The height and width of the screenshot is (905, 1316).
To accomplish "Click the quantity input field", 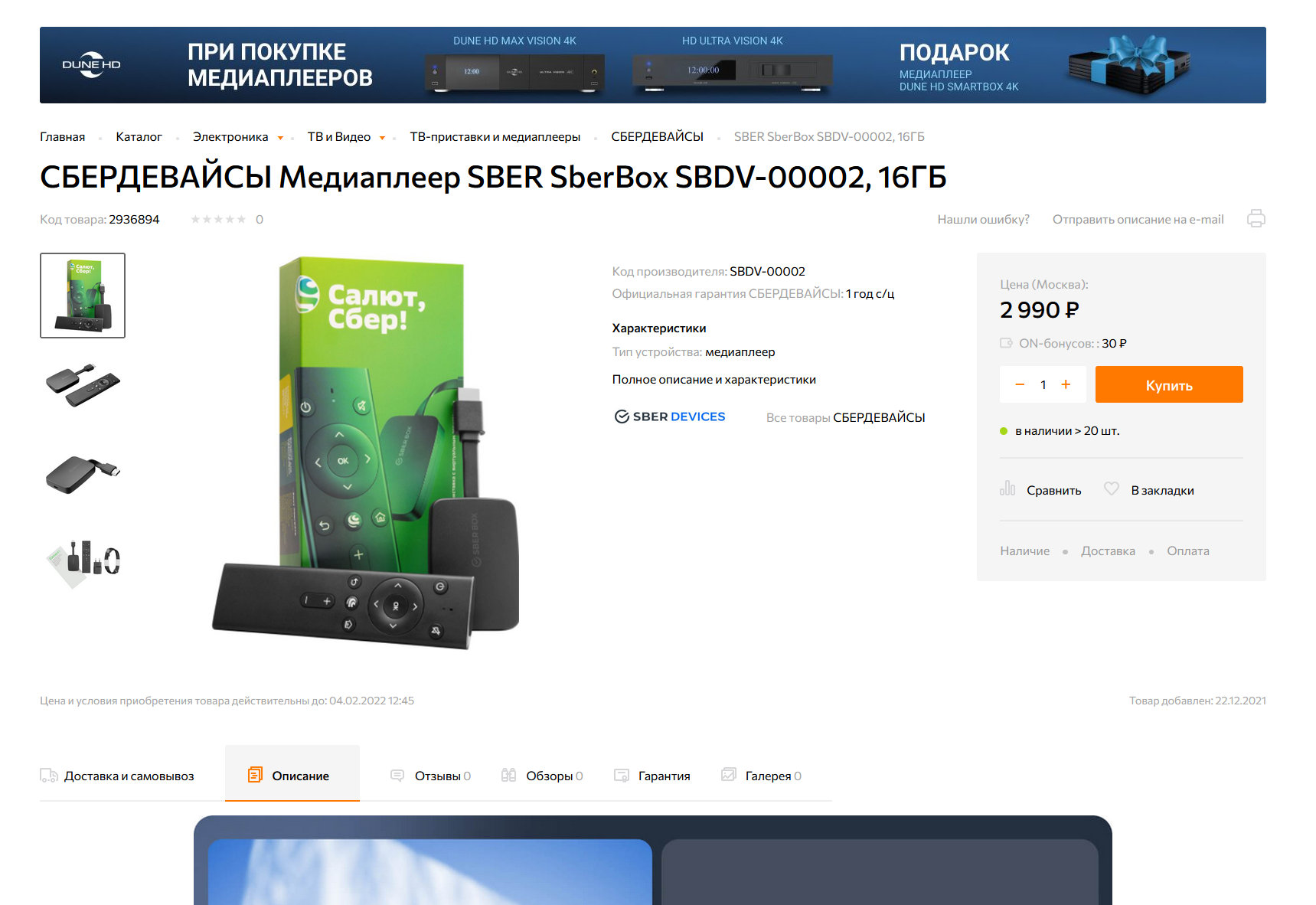I will coord(1043,384).
